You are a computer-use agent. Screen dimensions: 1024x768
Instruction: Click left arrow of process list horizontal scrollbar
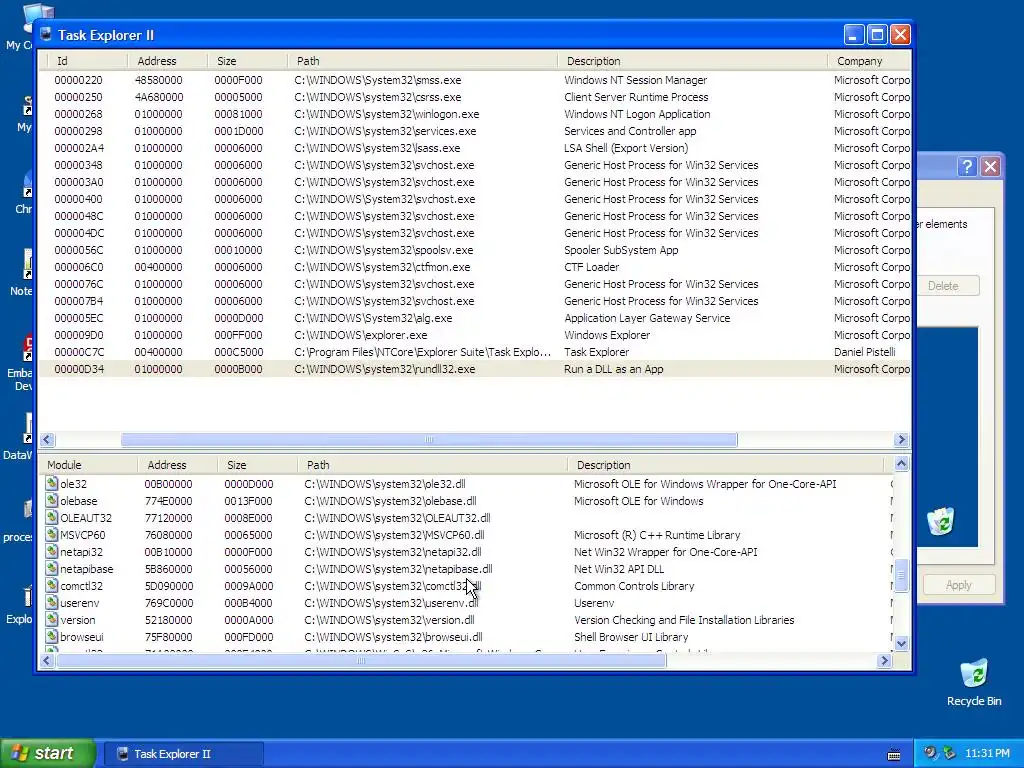click(x=47, y=440)
